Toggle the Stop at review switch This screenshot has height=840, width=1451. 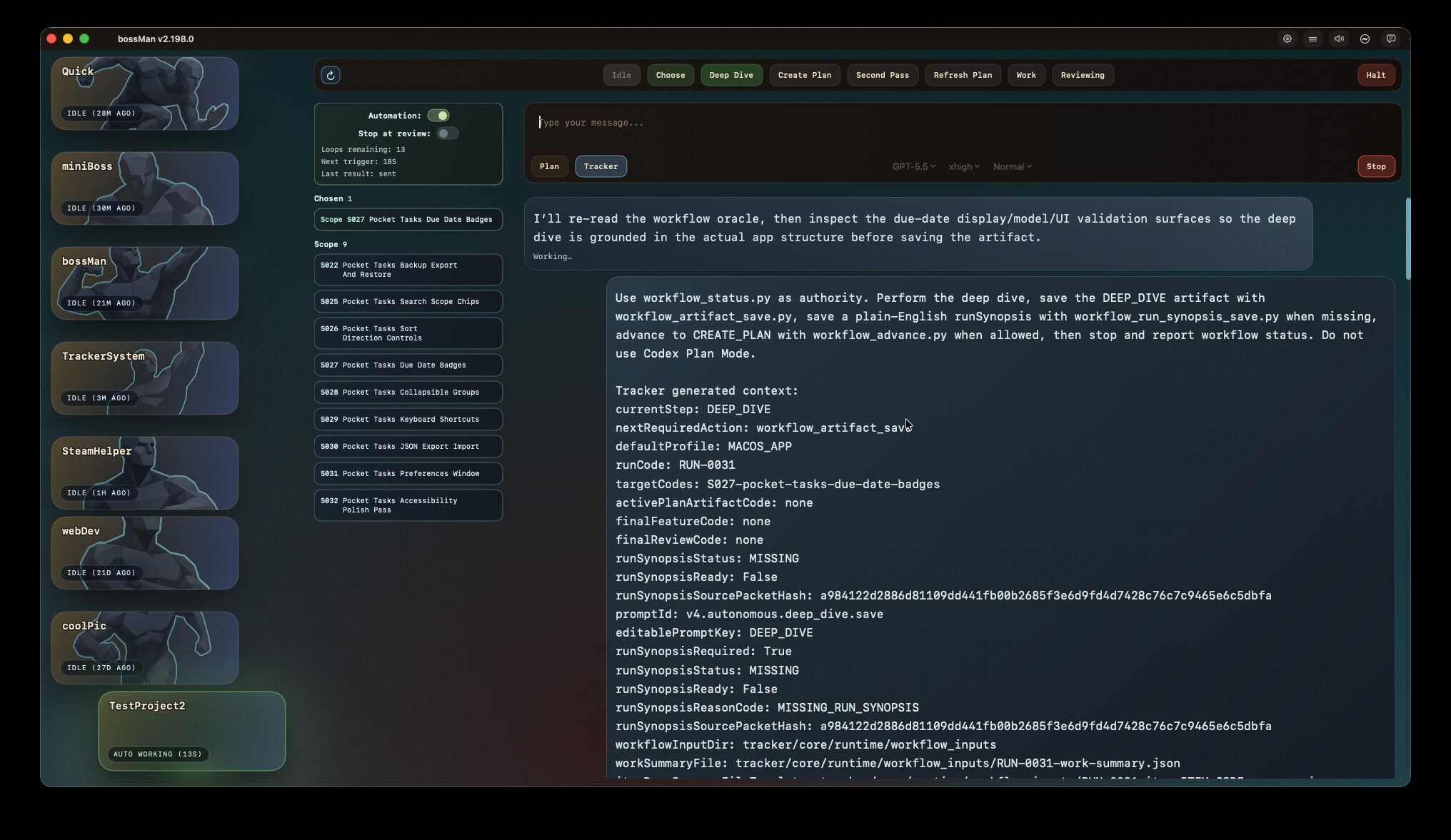(x=448, y=133)
